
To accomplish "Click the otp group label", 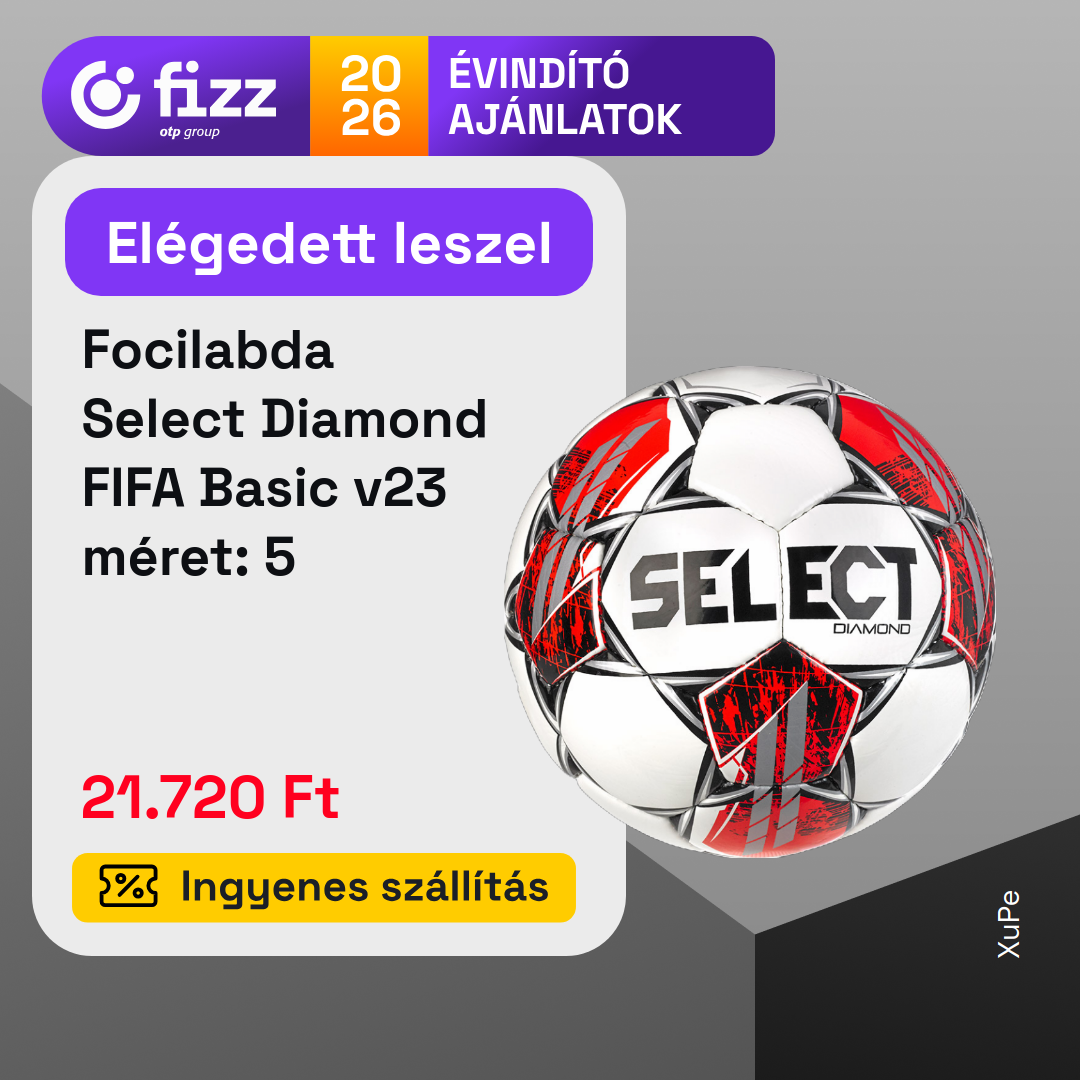I will (x=189, y=132).
